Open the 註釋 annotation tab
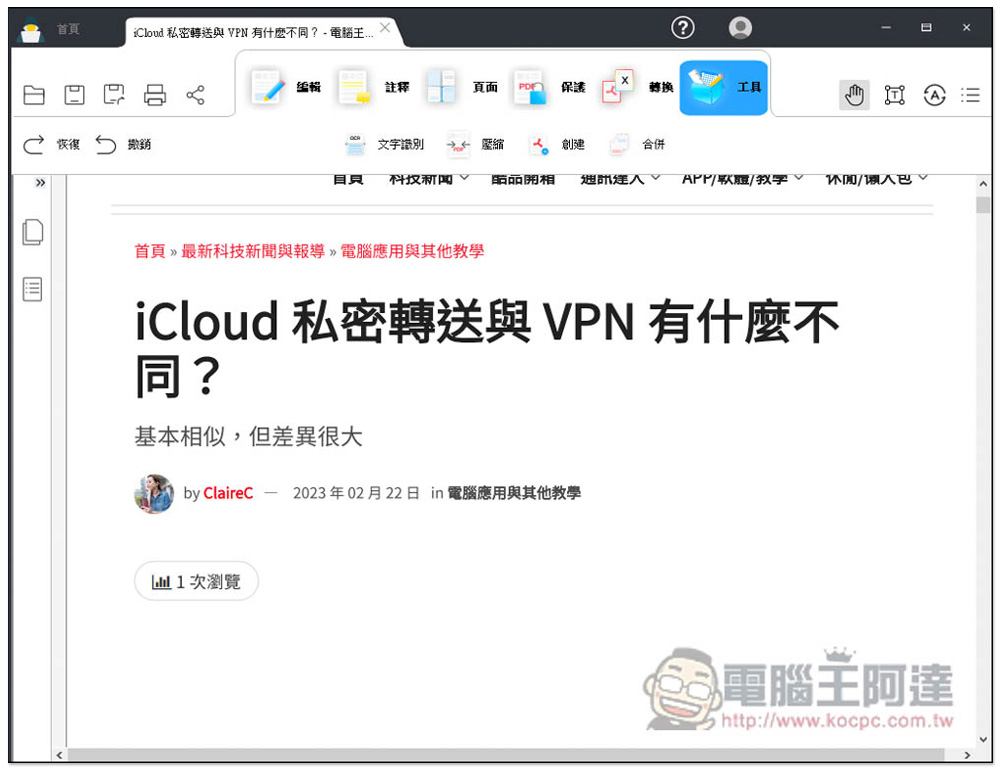The height and width of the screenshot is (771, 1000). (374, 87)
